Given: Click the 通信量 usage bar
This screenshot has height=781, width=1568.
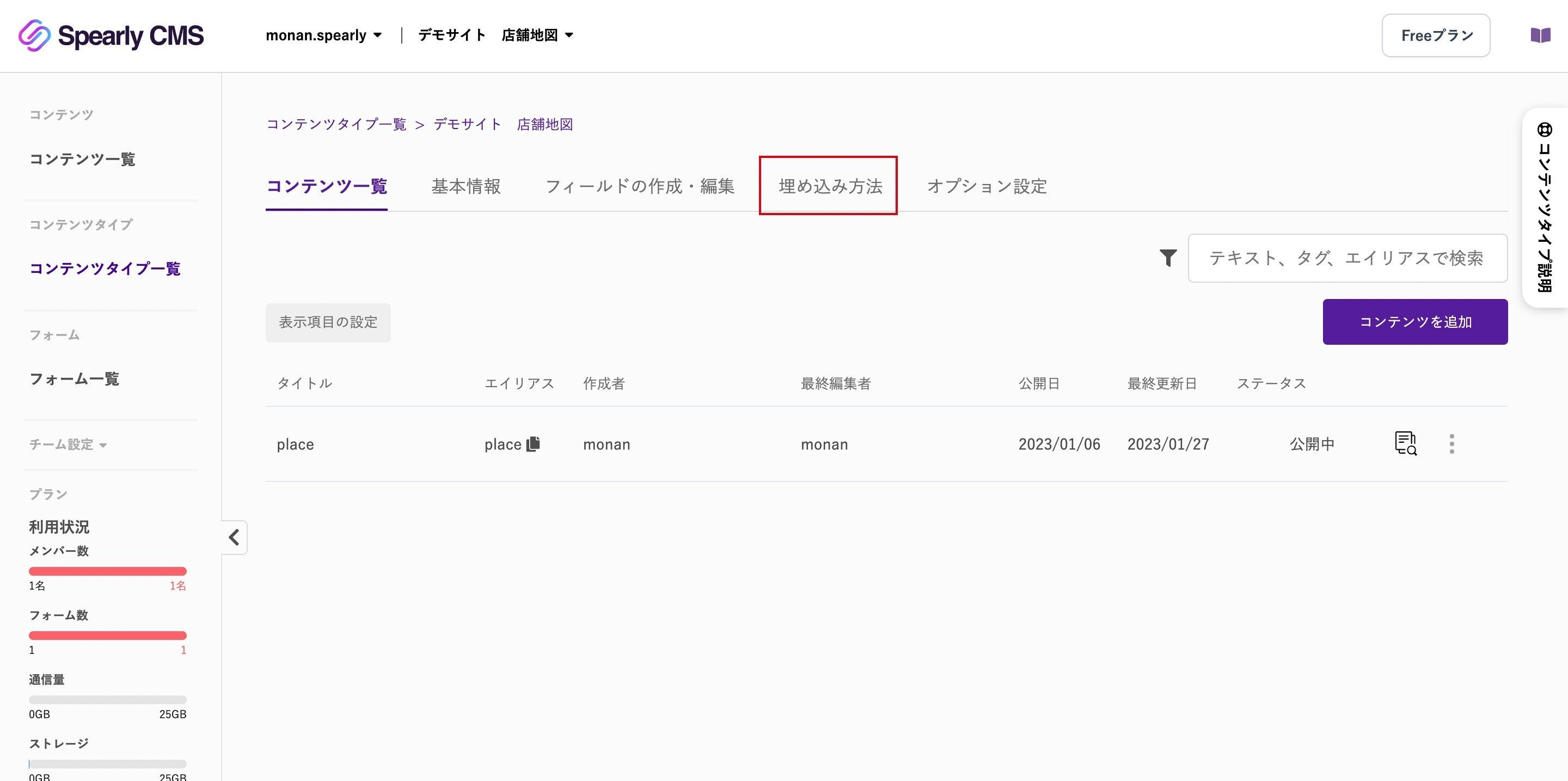Looking at the screenshot, I should pos(108,699).
